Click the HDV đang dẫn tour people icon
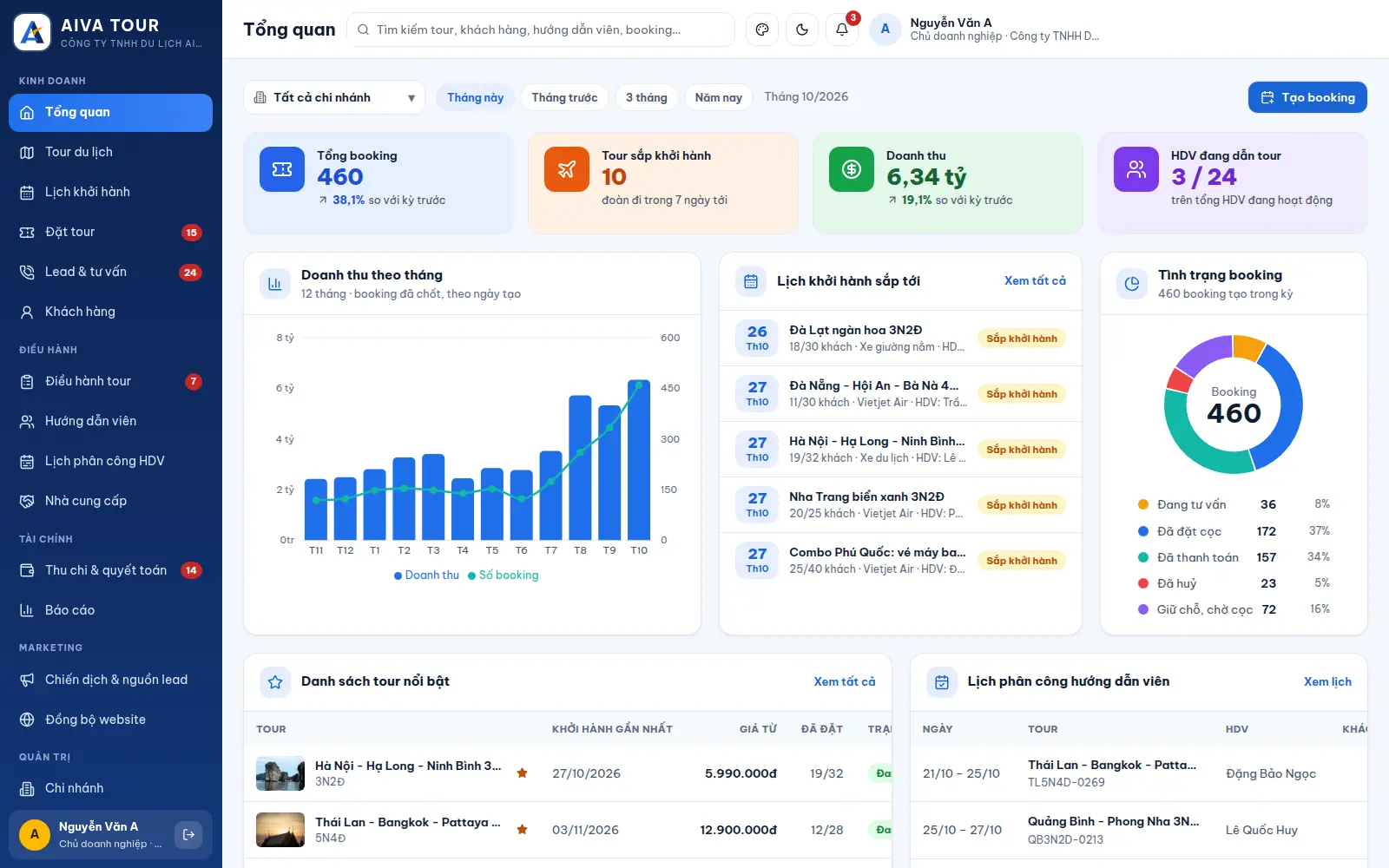Screen dimensions: 1389x868 1136,169
